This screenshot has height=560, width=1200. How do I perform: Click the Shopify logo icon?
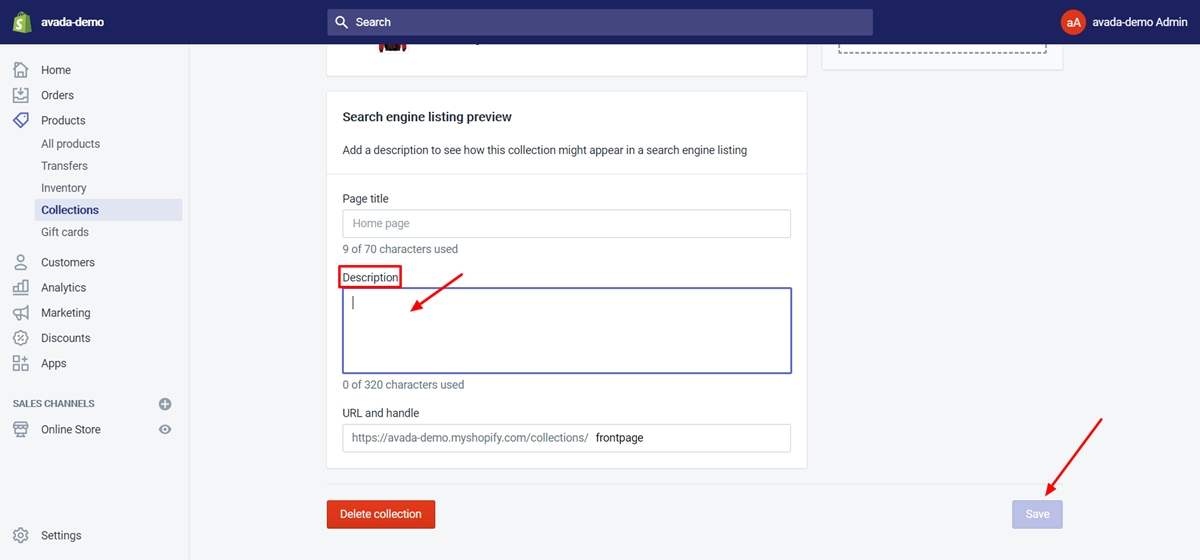click(21, 22)
